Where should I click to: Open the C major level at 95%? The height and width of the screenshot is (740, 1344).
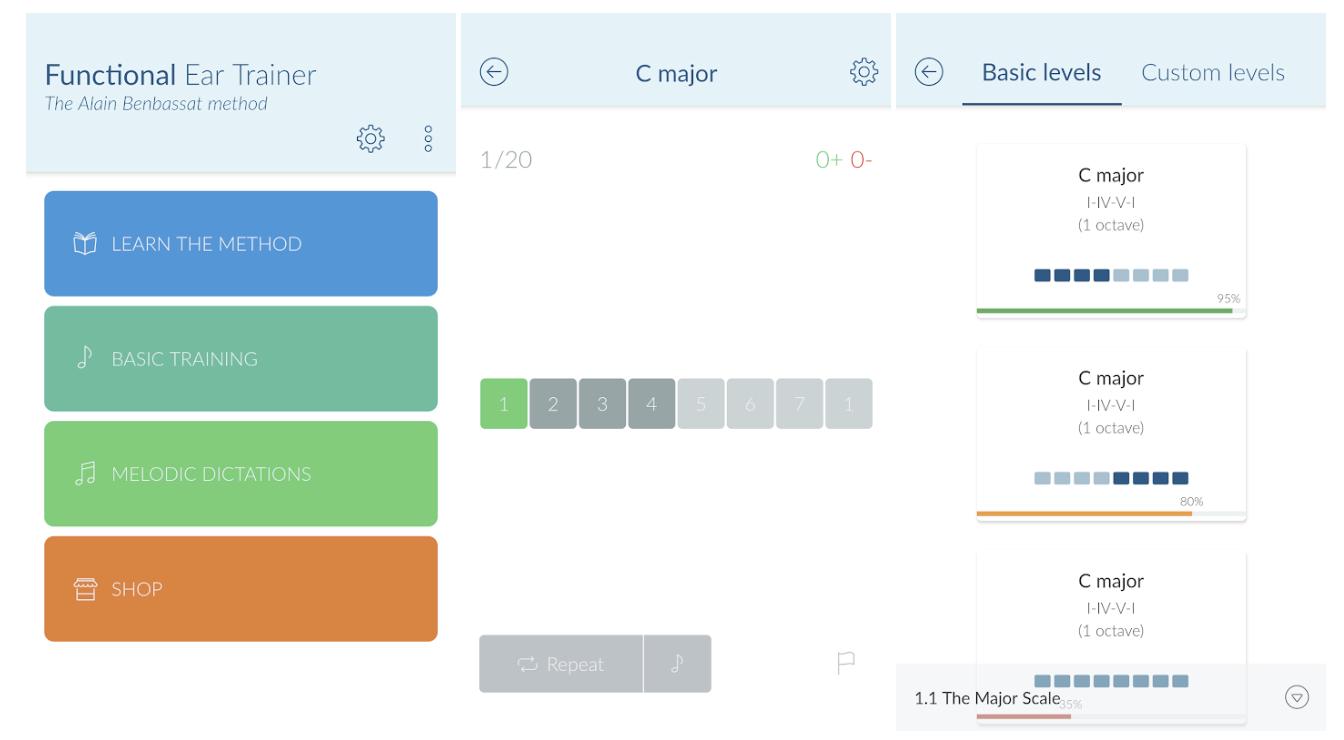[1111, 230]
